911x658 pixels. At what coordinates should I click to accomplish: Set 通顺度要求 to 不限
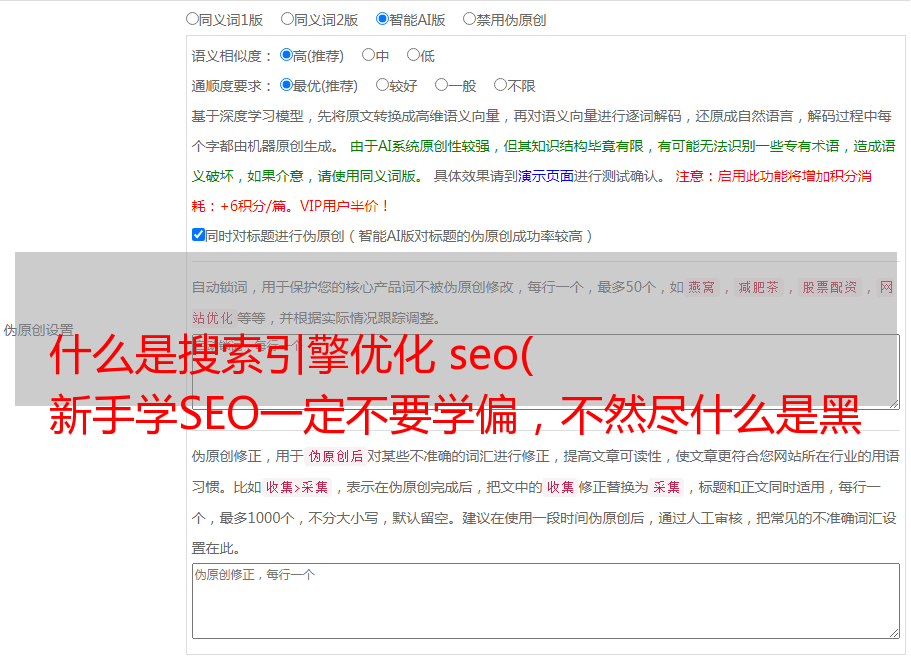pyautogui.click(x=500, y=85)
